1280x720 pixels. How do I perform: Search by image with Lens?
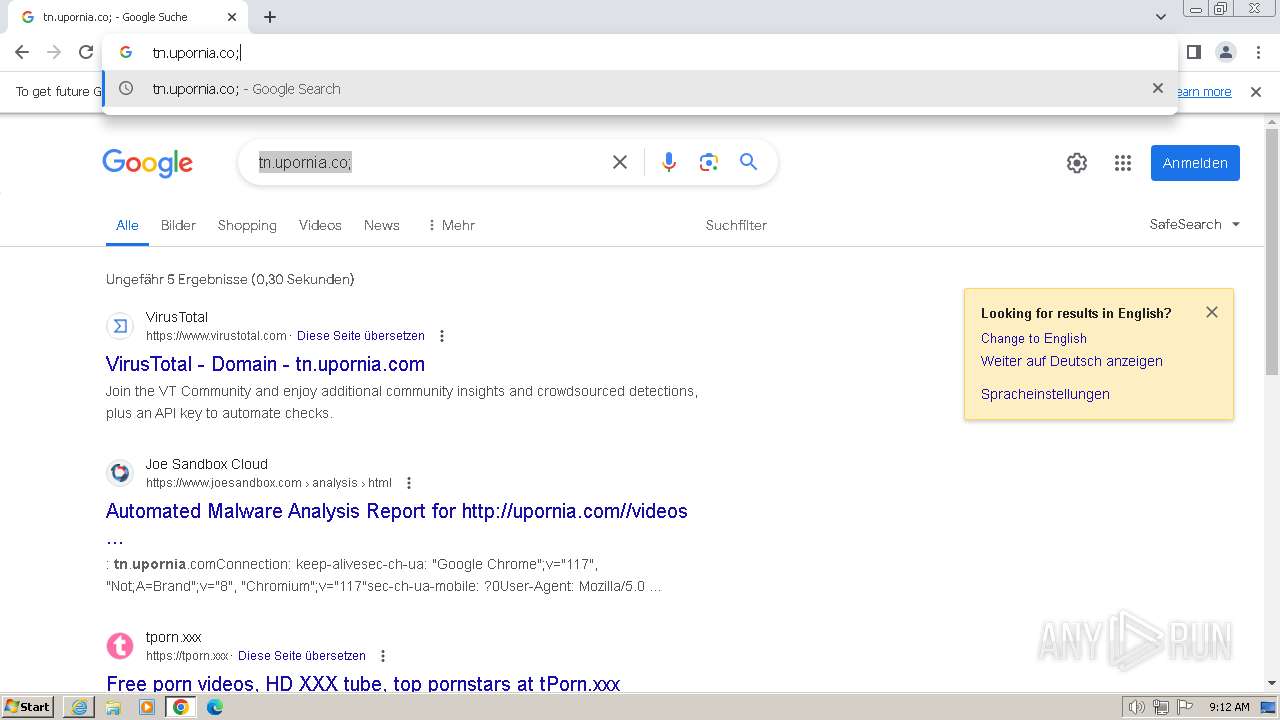(x=709, y=162)
